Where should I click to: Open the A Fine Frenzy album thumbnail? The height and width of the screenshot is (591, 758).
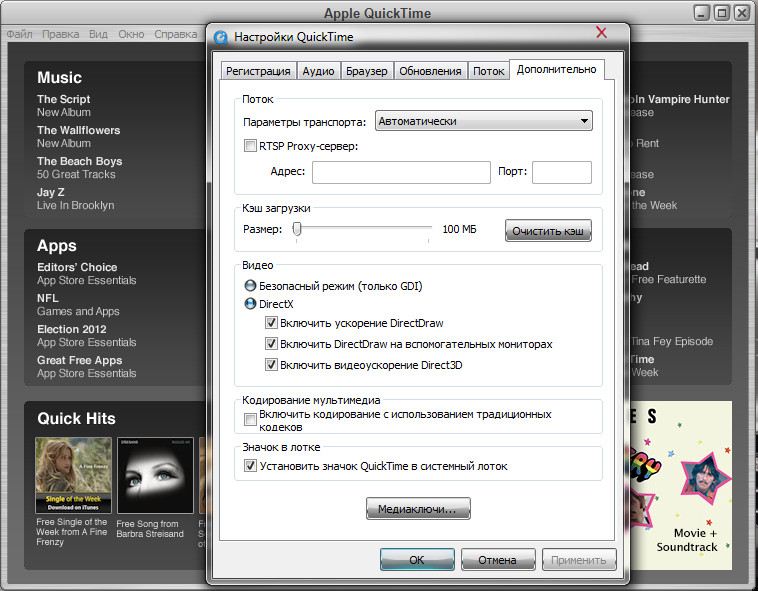73,476
